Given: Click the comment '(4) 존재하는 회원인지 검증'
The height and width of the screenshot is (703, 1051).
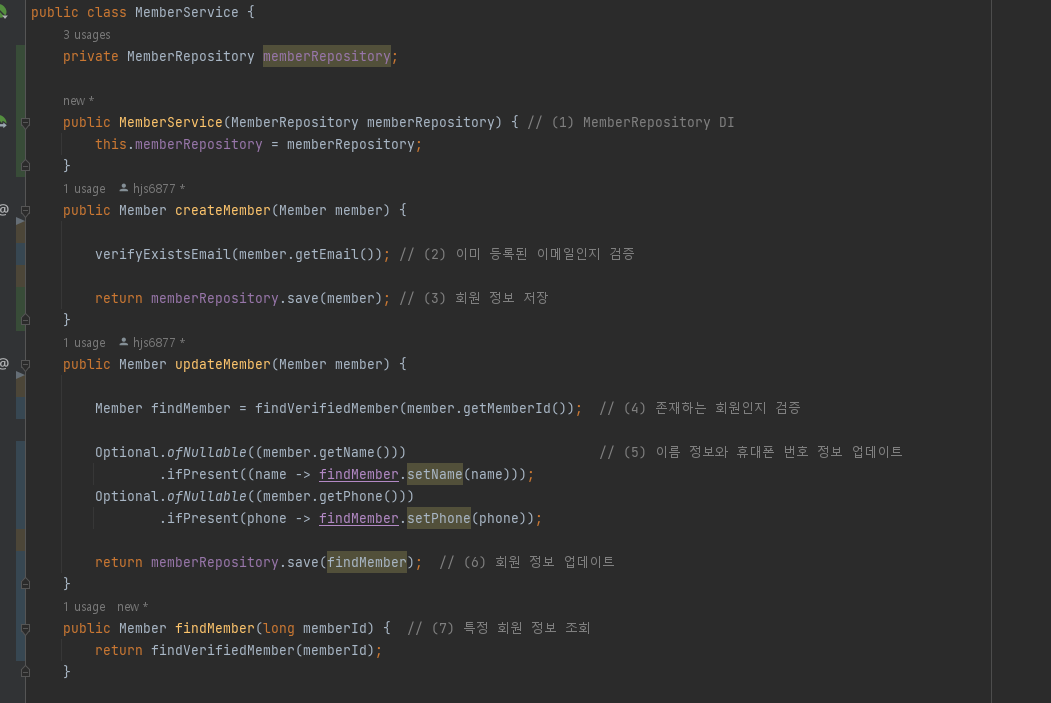Looking at the screenshot, I should pyautogui.click(x=700, y=408).
